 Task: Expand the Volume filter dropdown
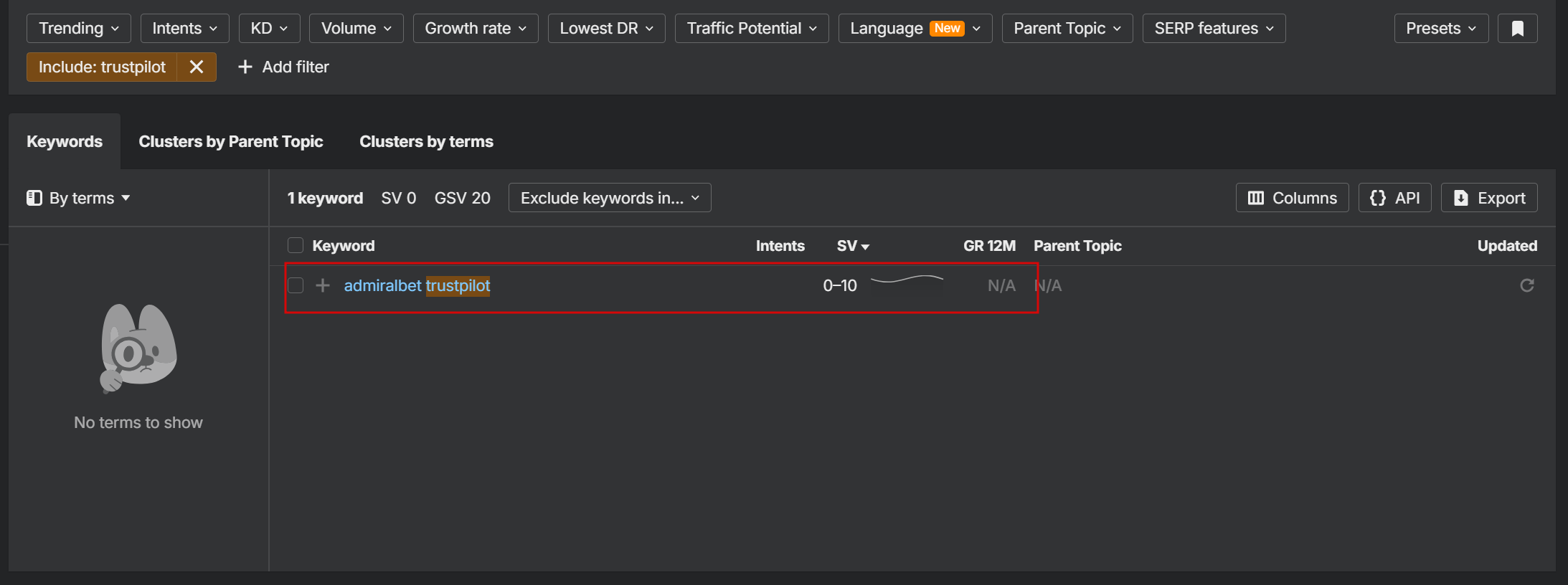[x=356, y=29]
